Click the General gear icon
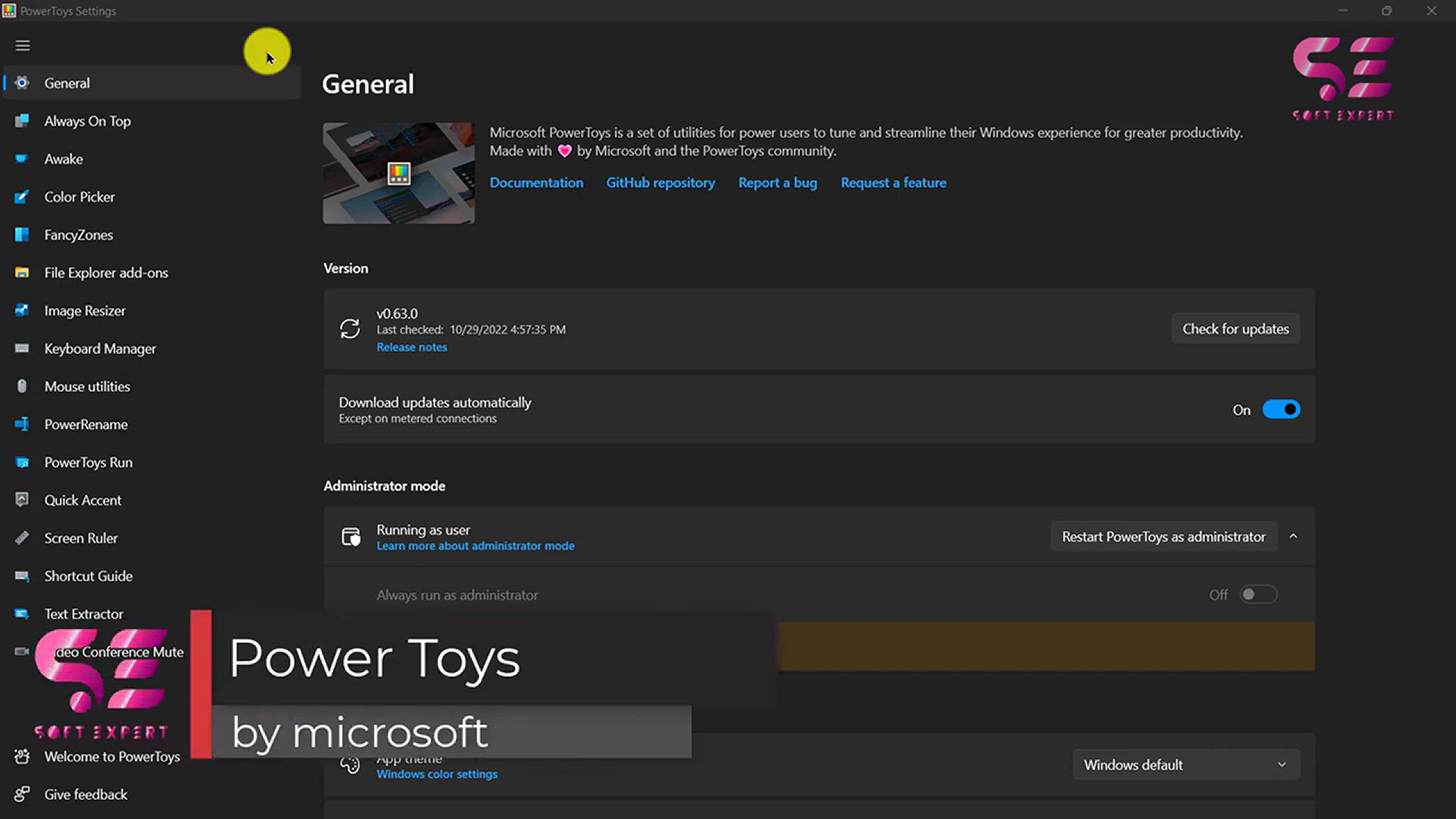 [x=22, y=83]
